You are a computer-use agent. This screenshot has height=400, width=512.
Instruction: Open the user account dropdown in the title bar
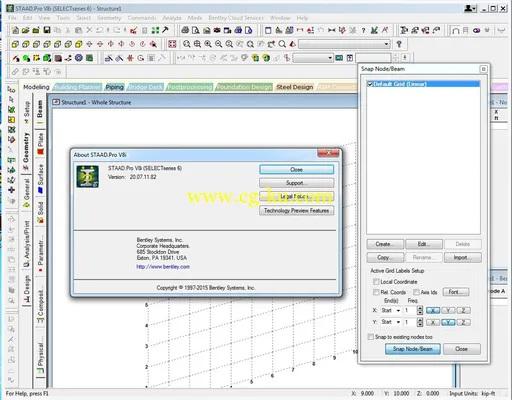[x=470, y=8]
